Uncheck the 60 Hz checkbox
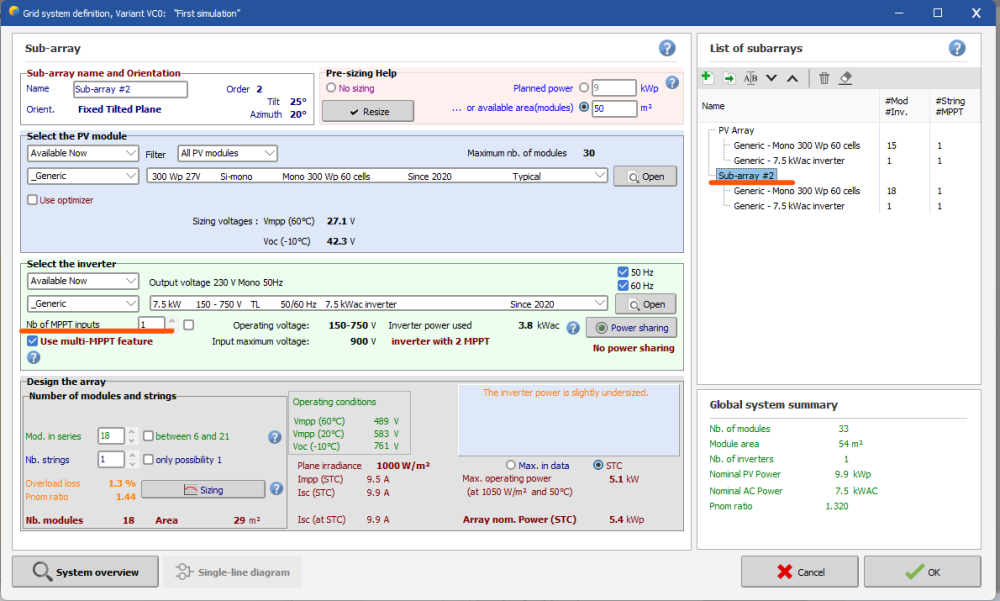This screenshot has width=1000, height=601. tap(623, 286)
